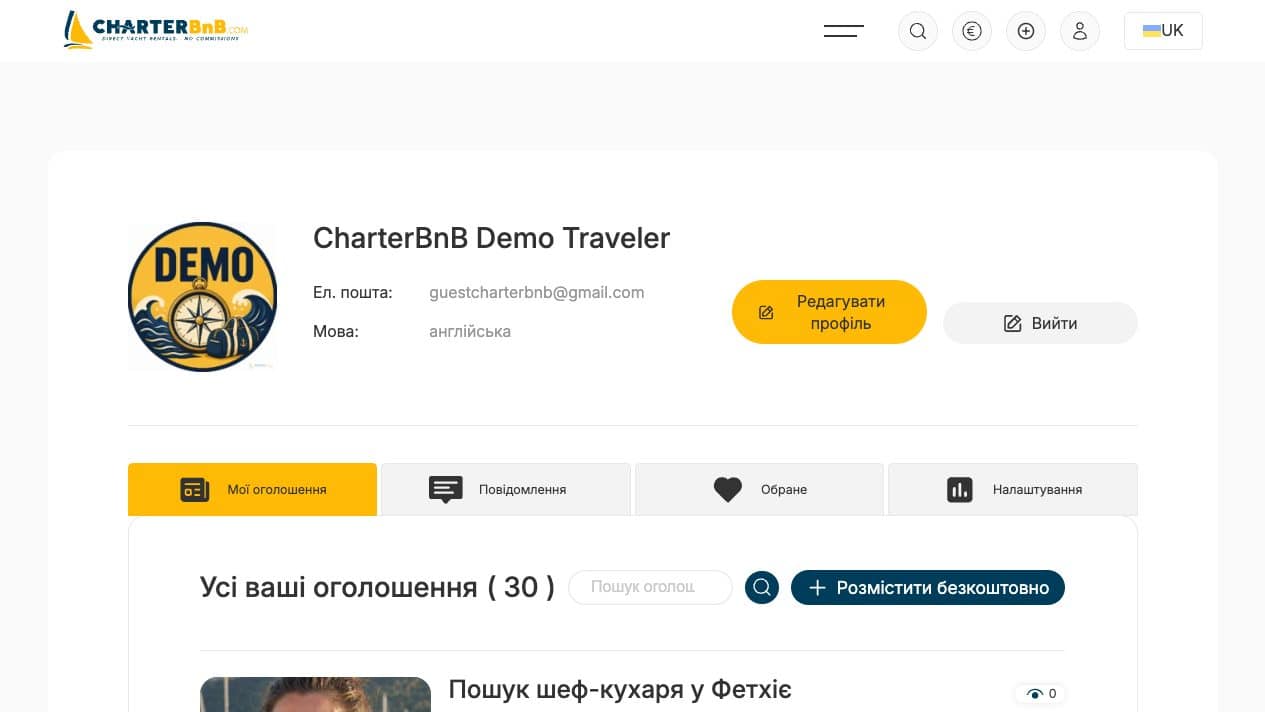Open the euro currency selector icon

[x=972, y=31]
